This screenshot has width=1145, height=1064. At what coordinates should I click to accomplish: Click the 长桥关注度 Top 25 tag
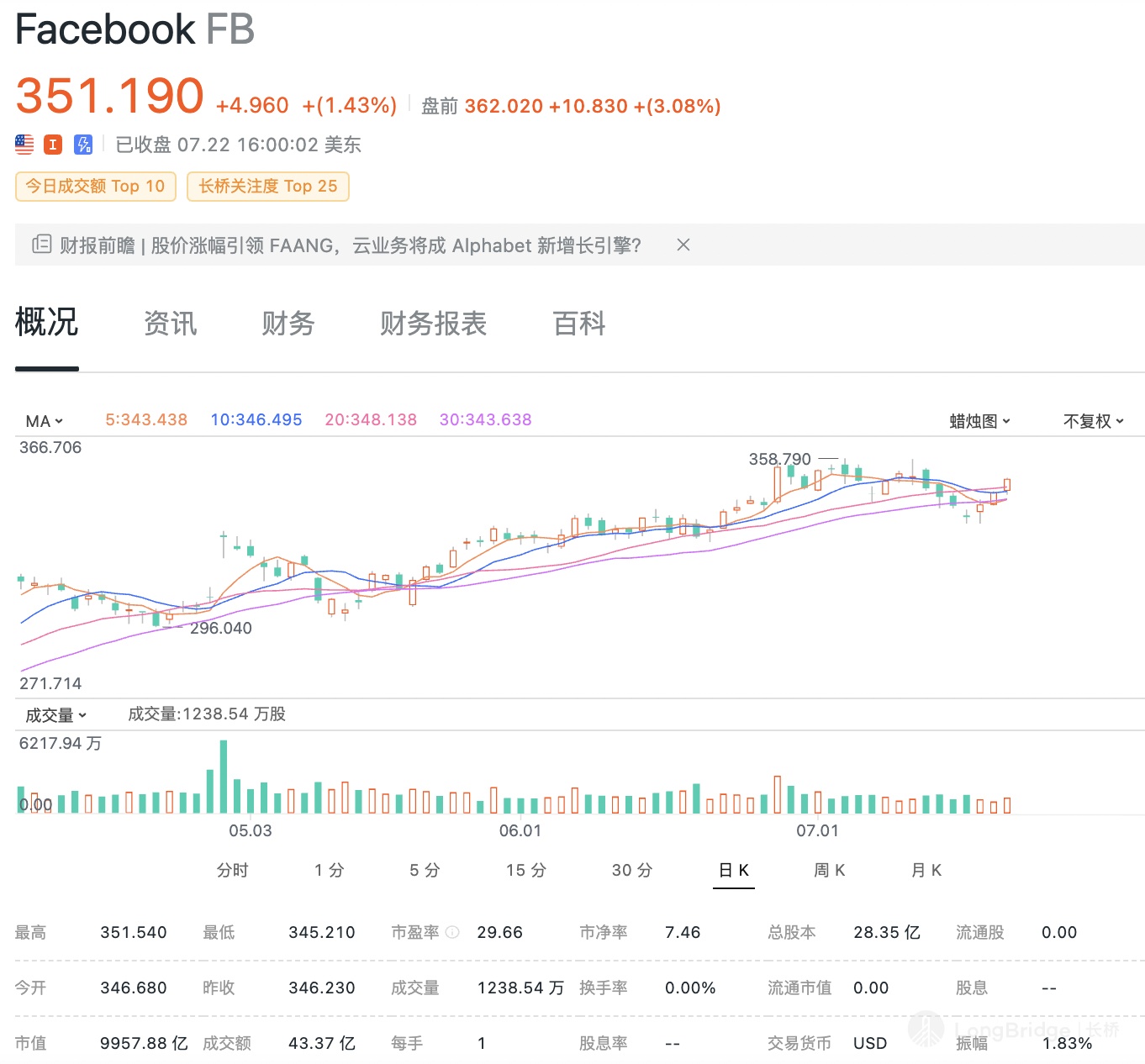pos(268,187)
